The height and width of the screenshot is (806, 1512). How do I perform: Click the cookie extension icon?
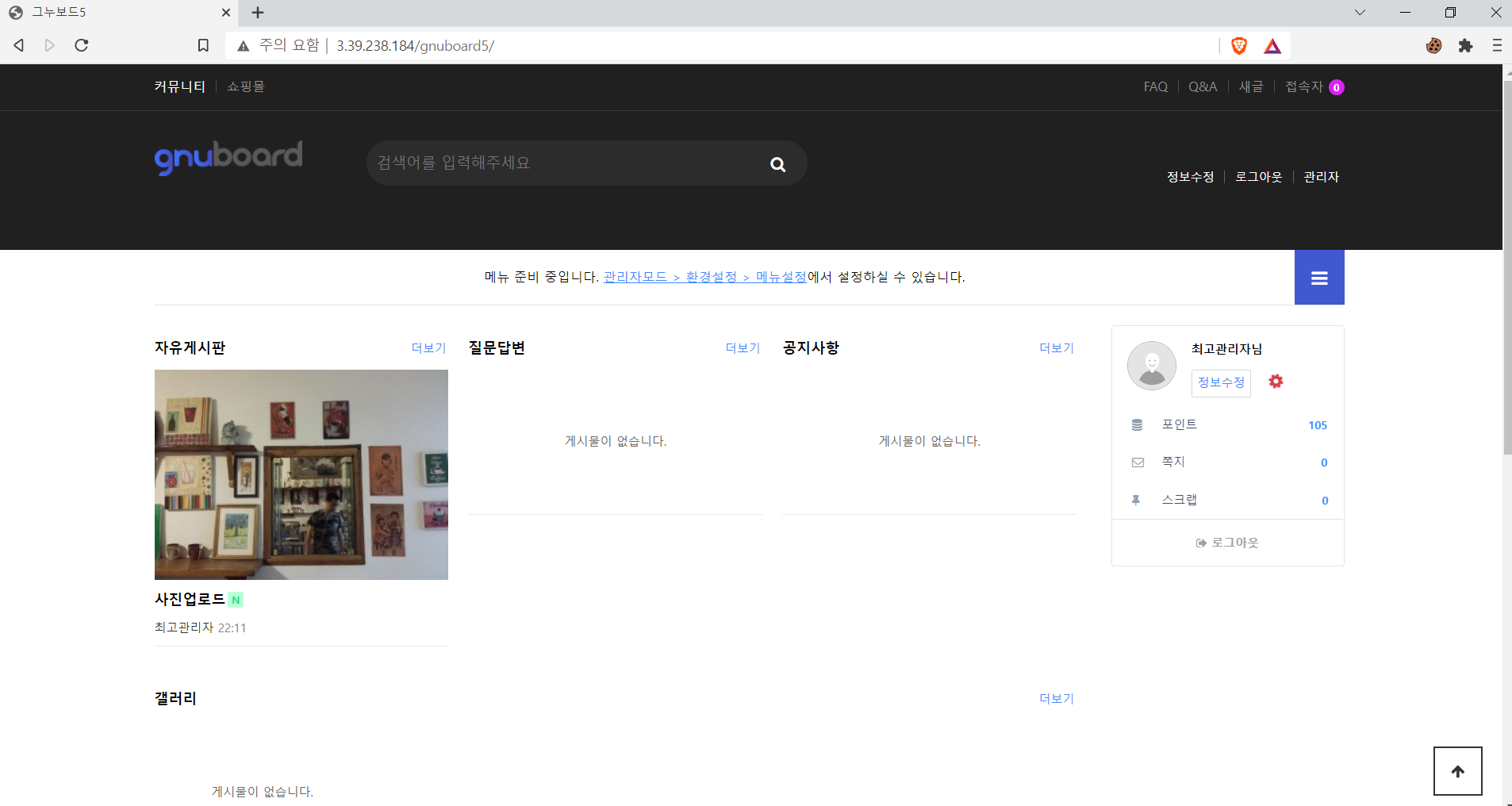click(x=1433, y=46)
